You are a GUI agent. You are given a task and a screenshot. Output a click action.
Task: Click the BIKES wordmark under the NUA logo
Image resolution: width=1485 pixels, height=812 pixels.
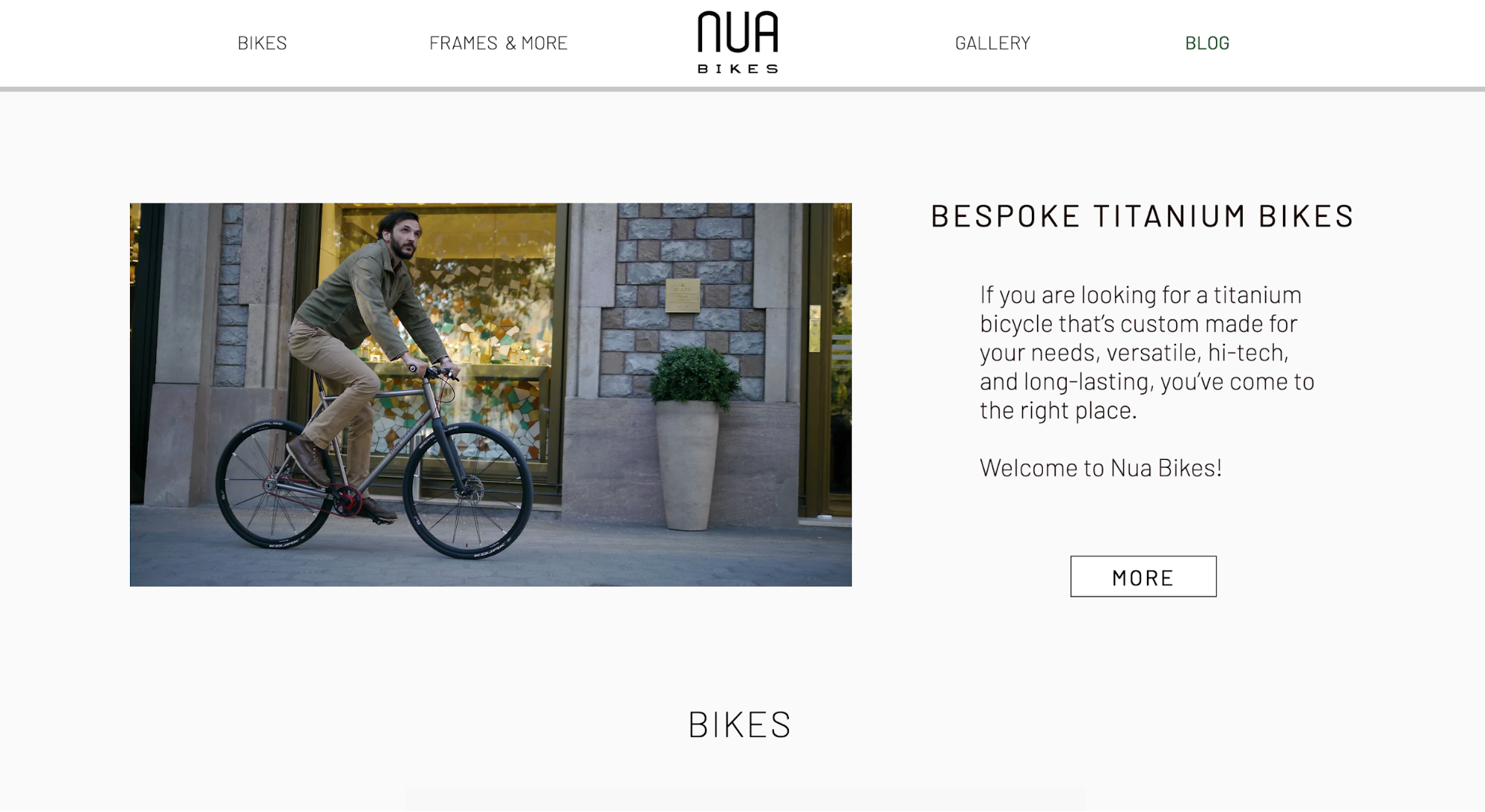click(x=738, y=68)
